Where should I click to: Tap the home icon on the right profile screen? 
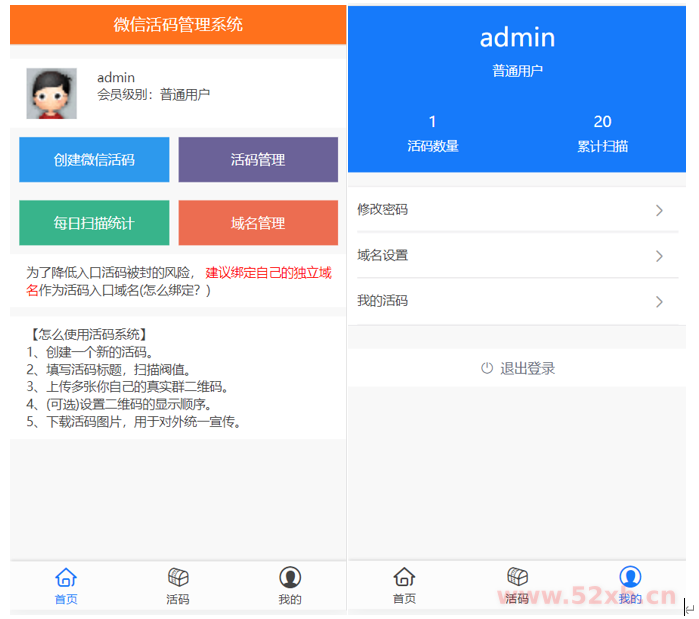404,577
